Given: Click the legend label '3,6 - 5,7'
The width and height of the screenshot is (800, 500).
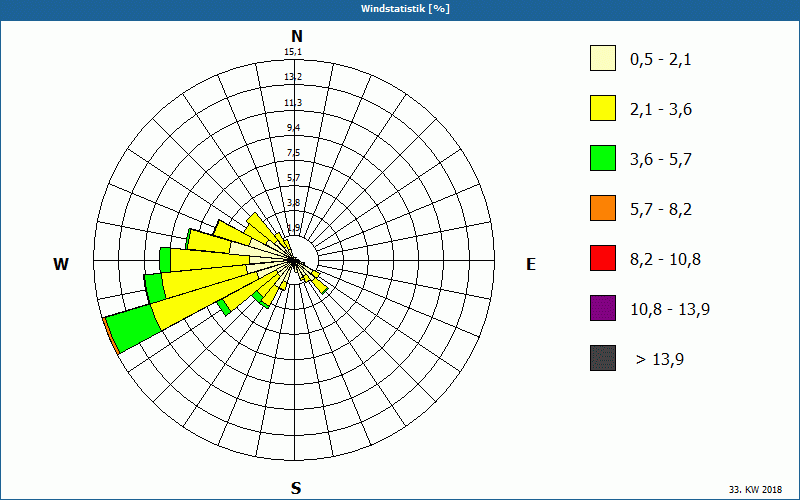Looking at the screenshot, I should click(x=661, y=160).
